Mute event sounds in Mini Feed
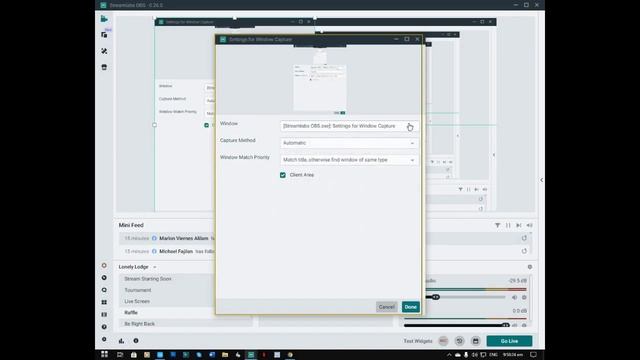 tap(529, 225)
